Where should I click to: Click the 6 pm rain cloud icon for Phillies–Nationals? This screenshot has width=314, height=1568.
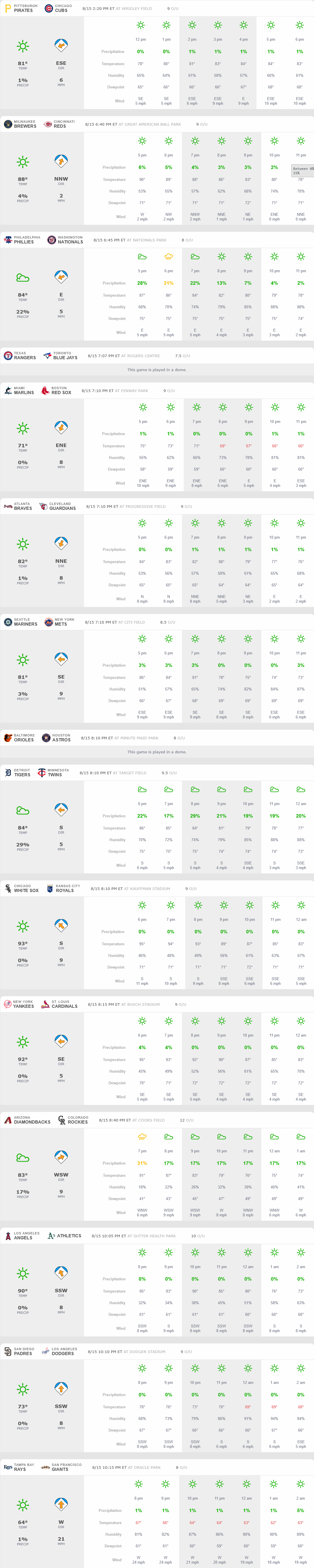pos(169,257)
